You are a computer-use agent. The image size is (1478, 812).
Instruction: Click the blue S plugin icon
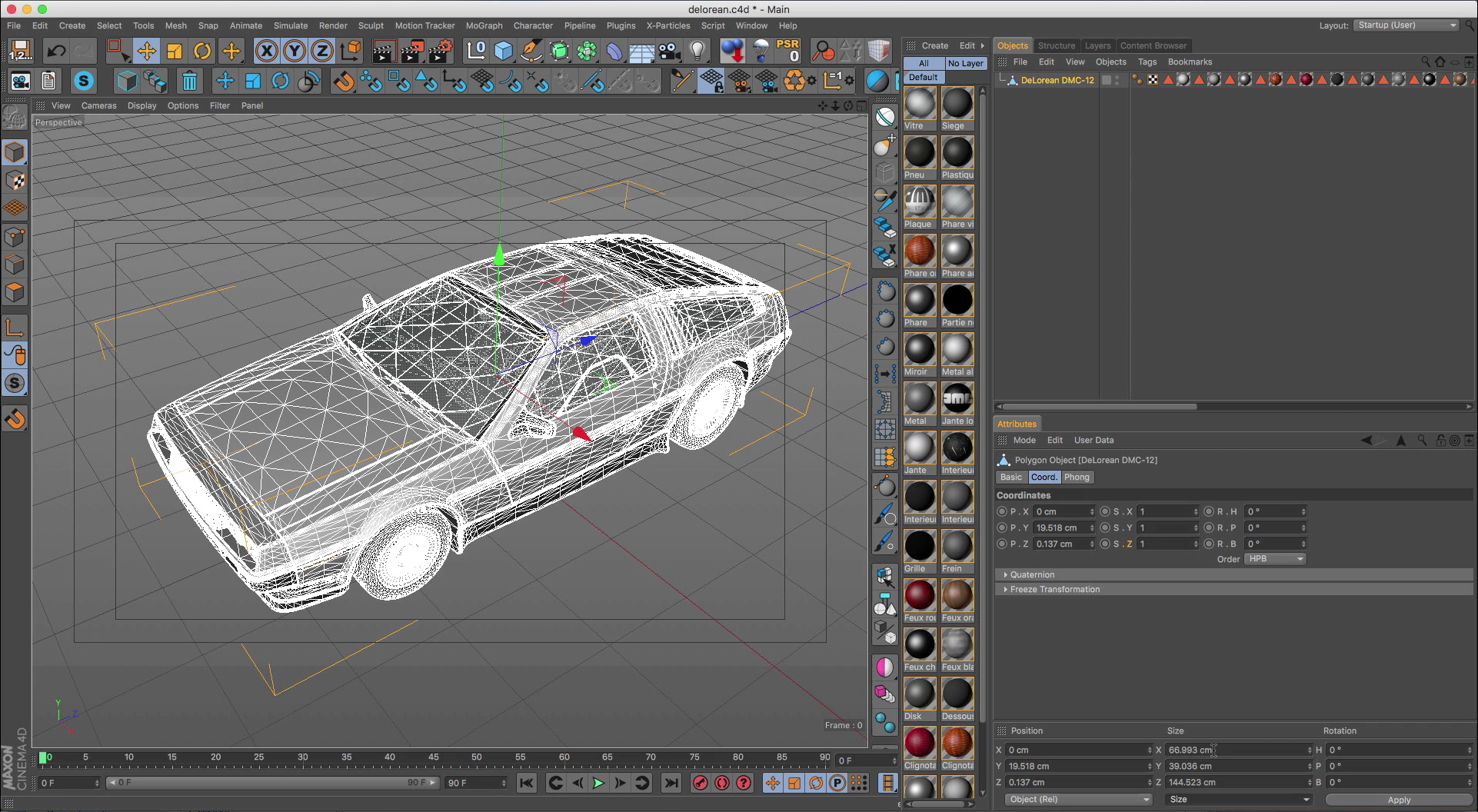click(84, 81)
